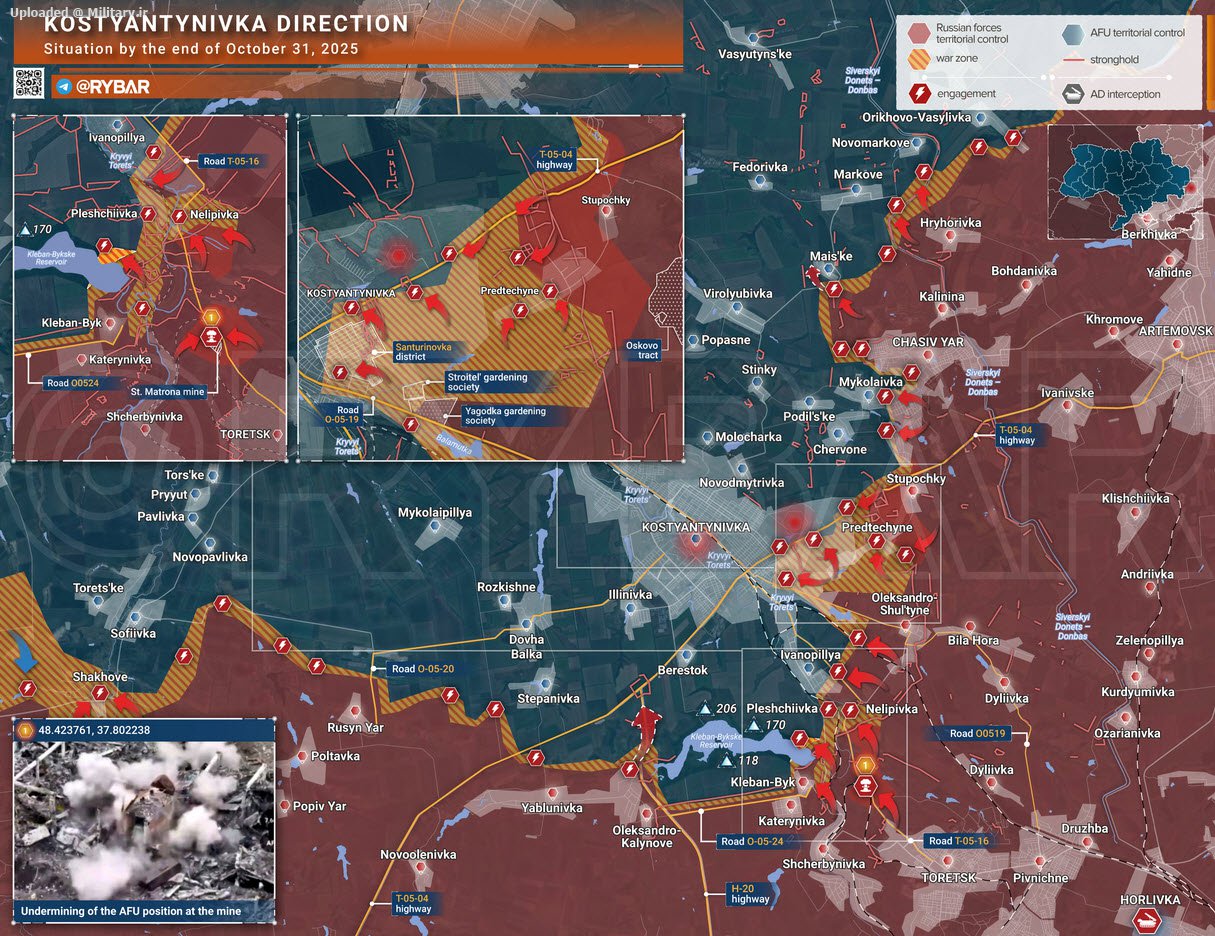1215x936 pixels.
Task: Click the AD interception icon in the legend
Action: point(1073,94)
